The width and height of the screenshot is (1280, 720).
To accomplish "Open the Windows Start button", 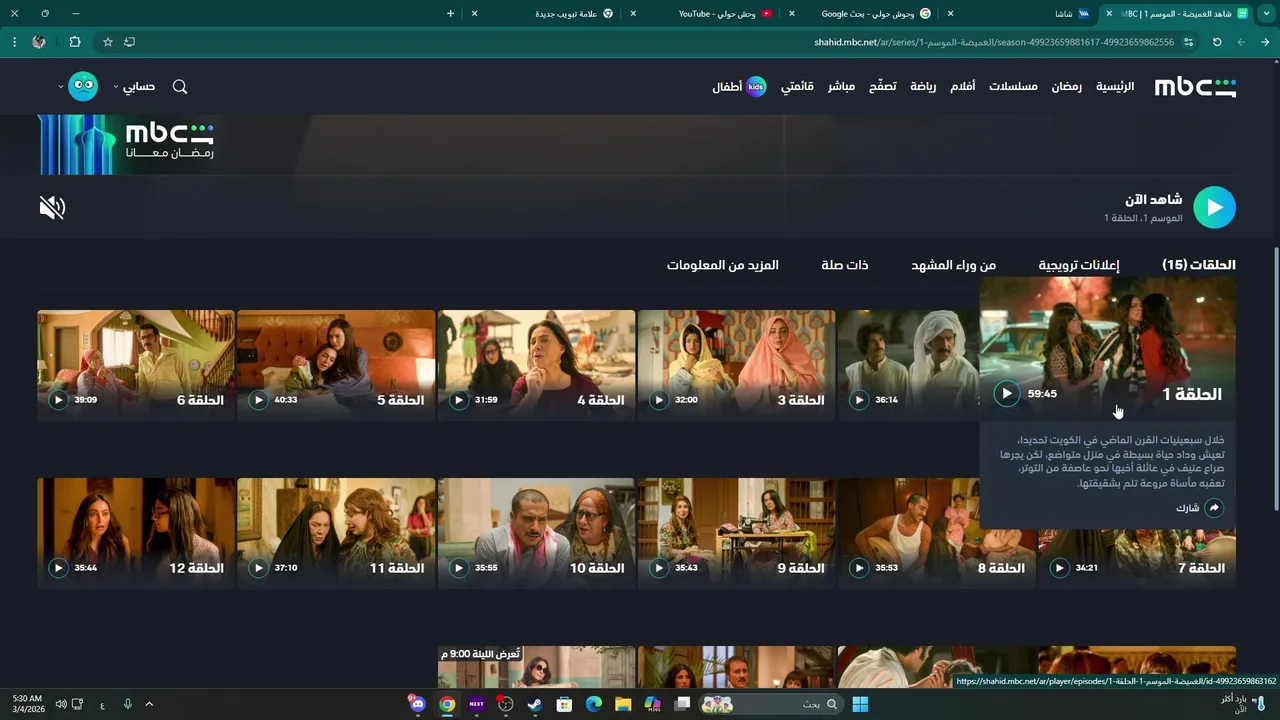I will 860,704.
